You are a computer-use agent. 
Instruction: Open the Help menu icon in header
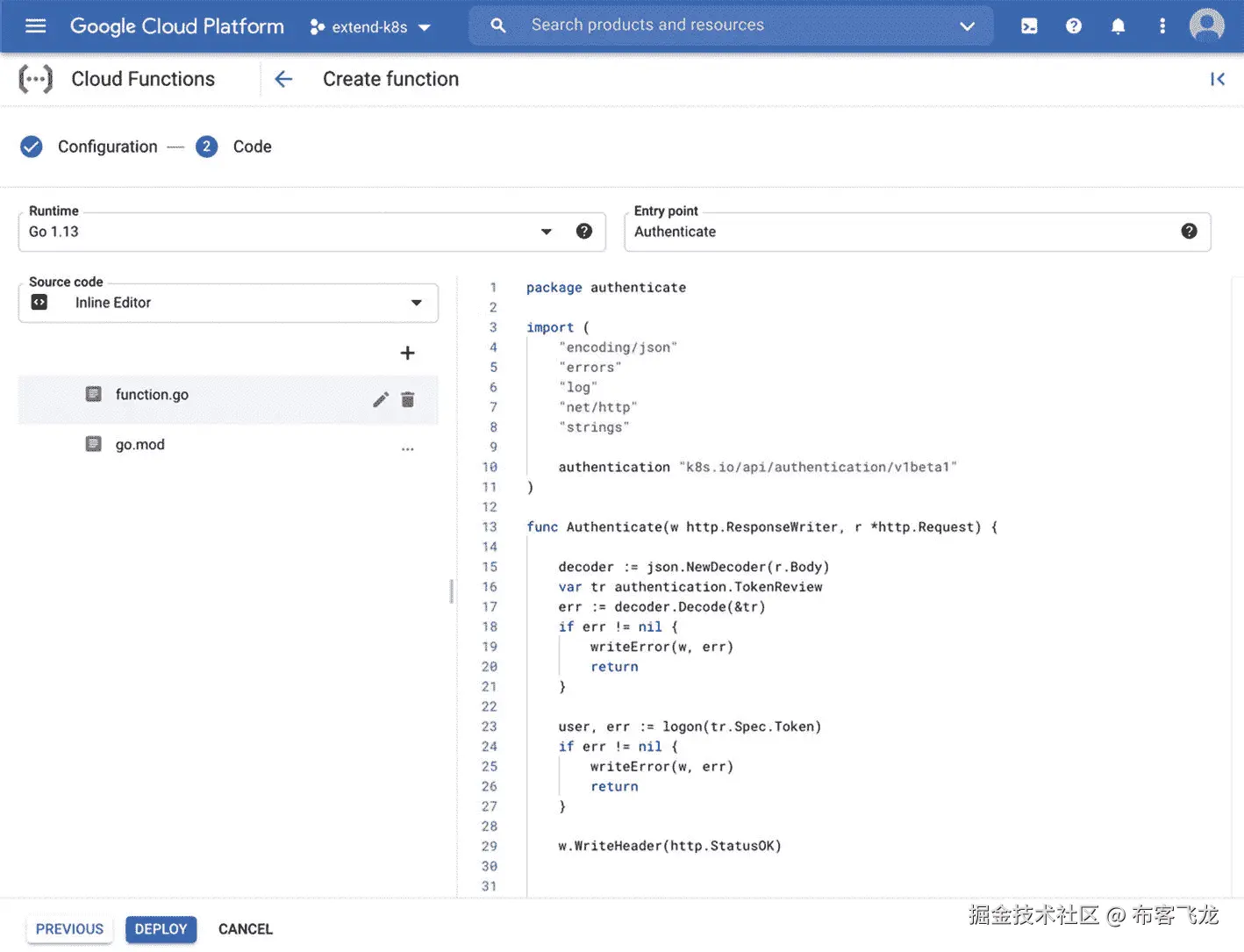click(x=1074, y=26)
